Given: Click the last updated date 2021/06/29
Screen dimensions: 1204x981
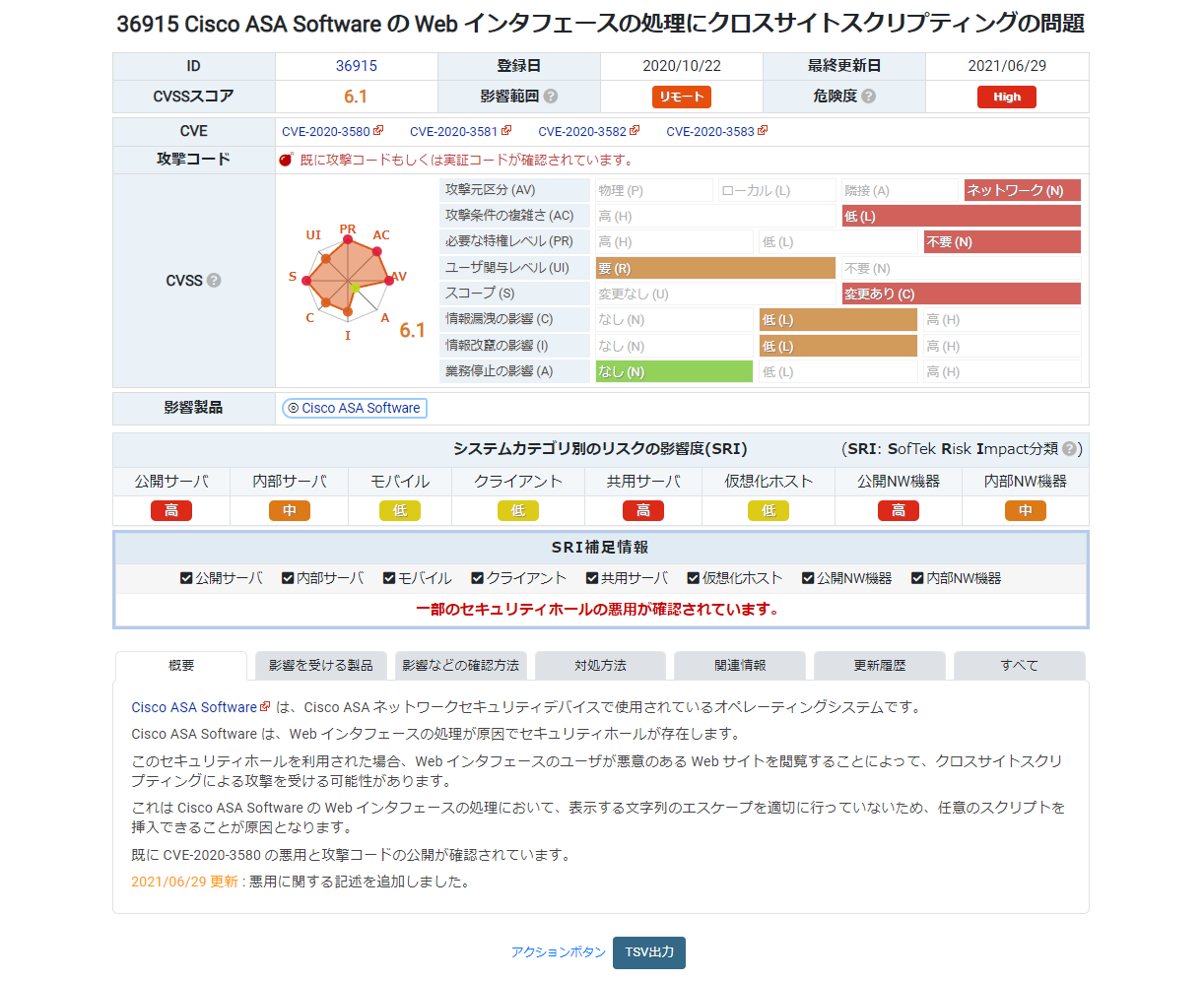Looking at the screenshot, I should coord(1007,66).
